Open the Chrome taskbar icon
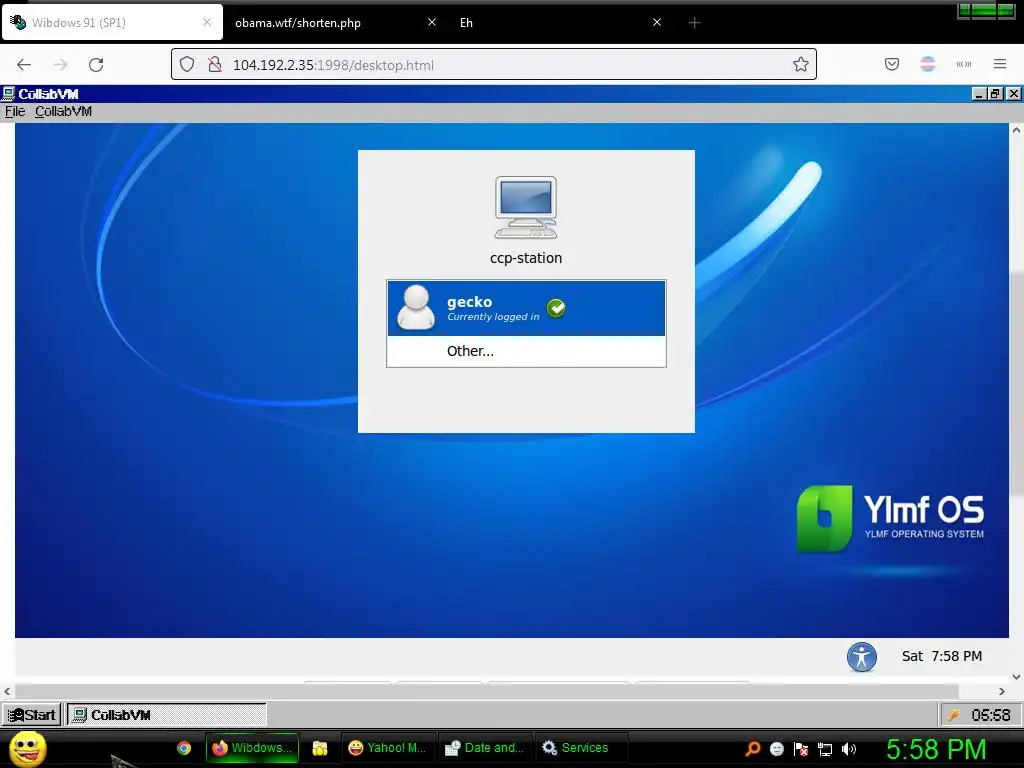Viewport: 1024px width, 768px height. coord(184,748)
